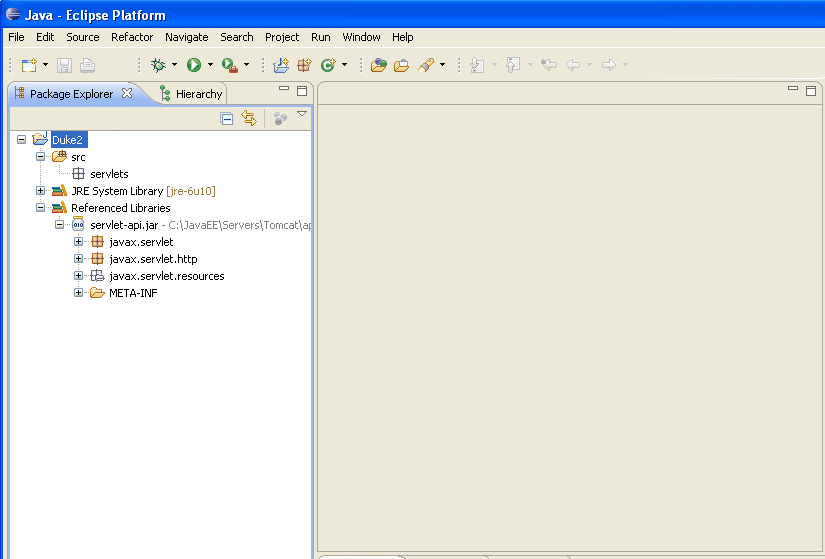The height and width of the screenshot is (559, 825).
Task: Click the Back navigation arrow
Action: [x=573, y=65]
